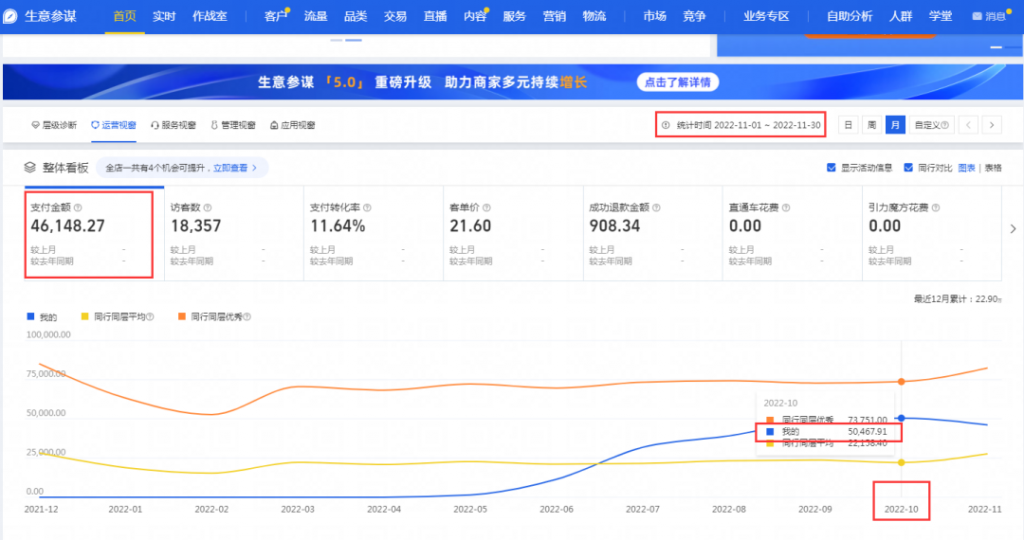Open the 内容 nav item
This screenshot has height=540, width=1024.
(x=475, y=16)
